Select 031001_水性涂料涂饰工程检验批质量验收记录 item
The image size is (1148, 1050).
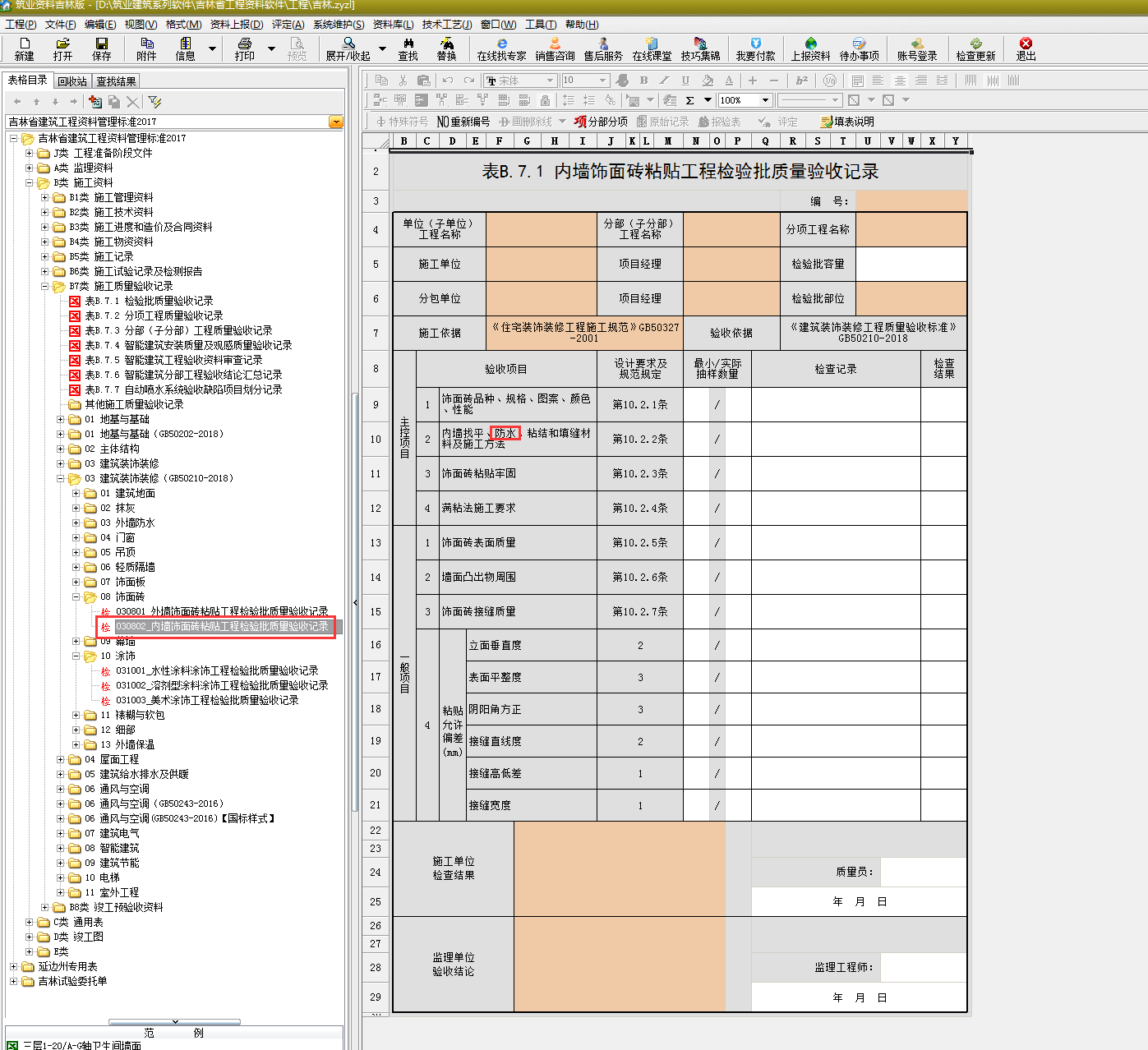[217, 670]
